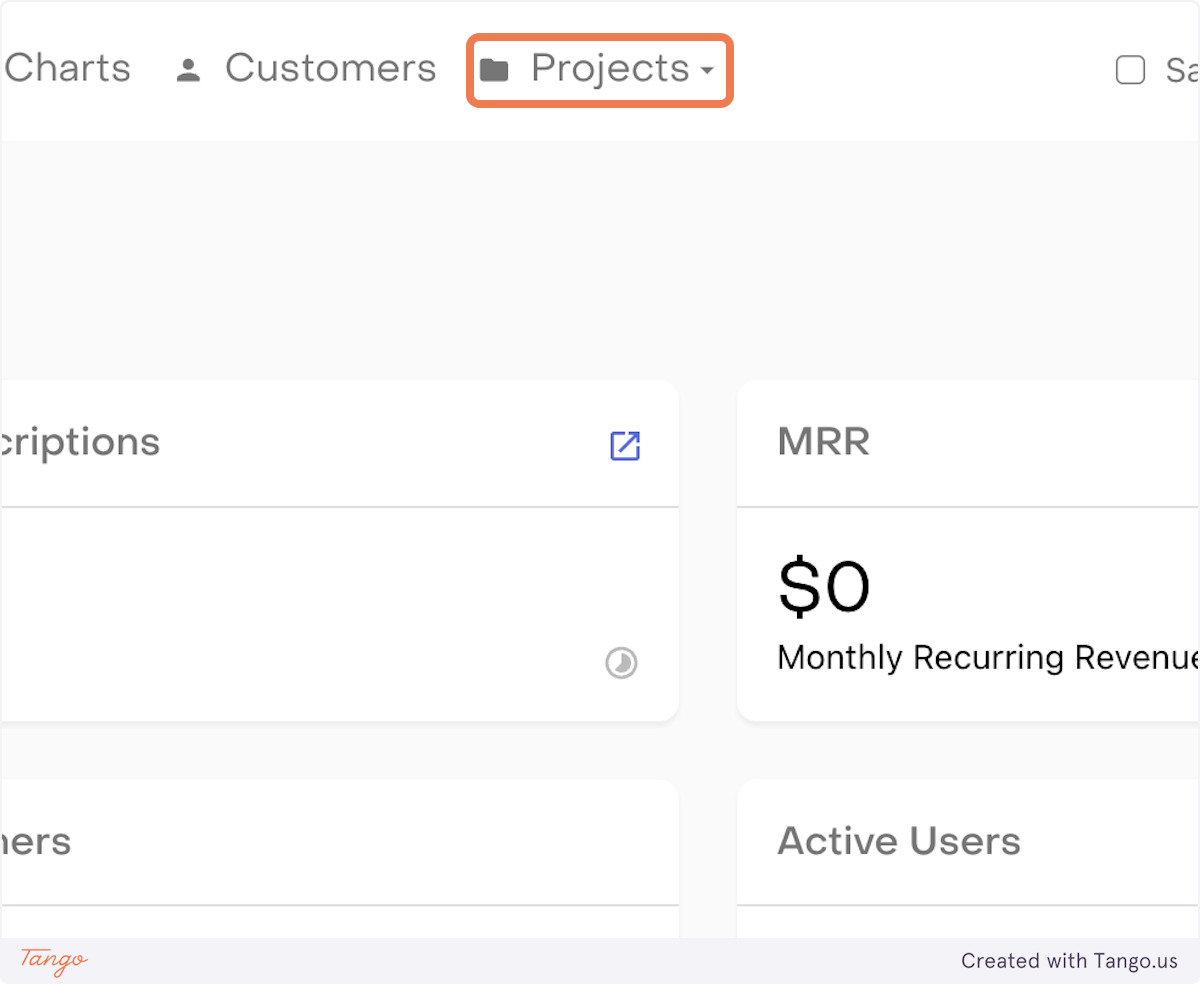
Task: Follow the Created with Tango.us link
Action: pyautogui.click(x=1069, y=961)
